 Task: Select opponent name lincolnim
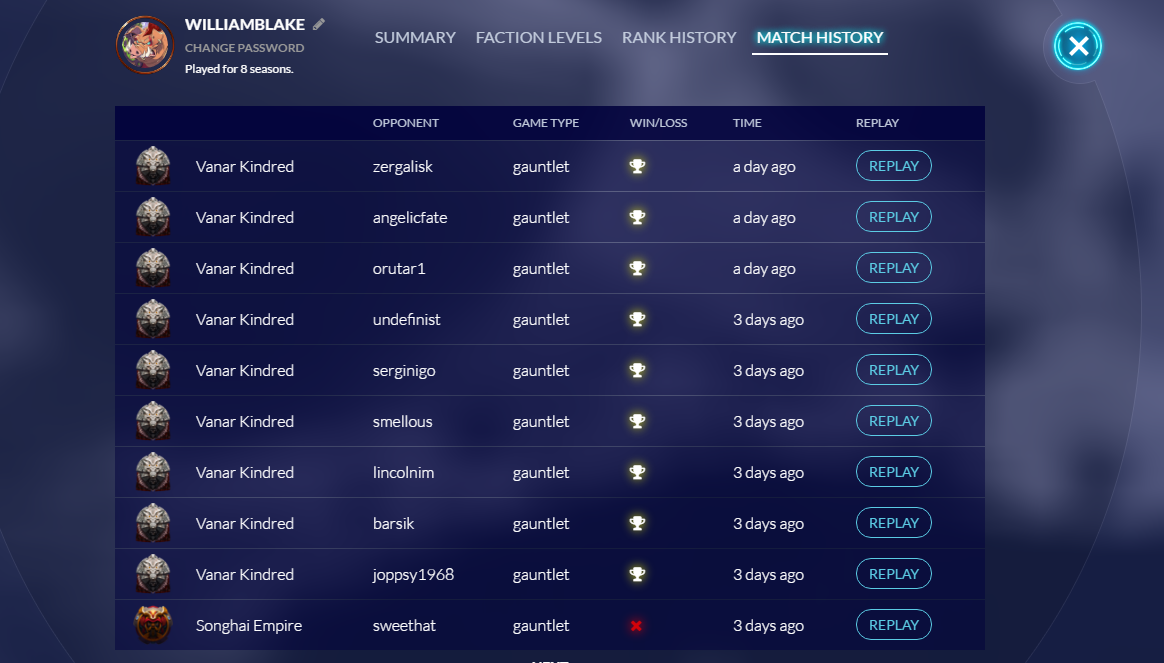point(403,472)
